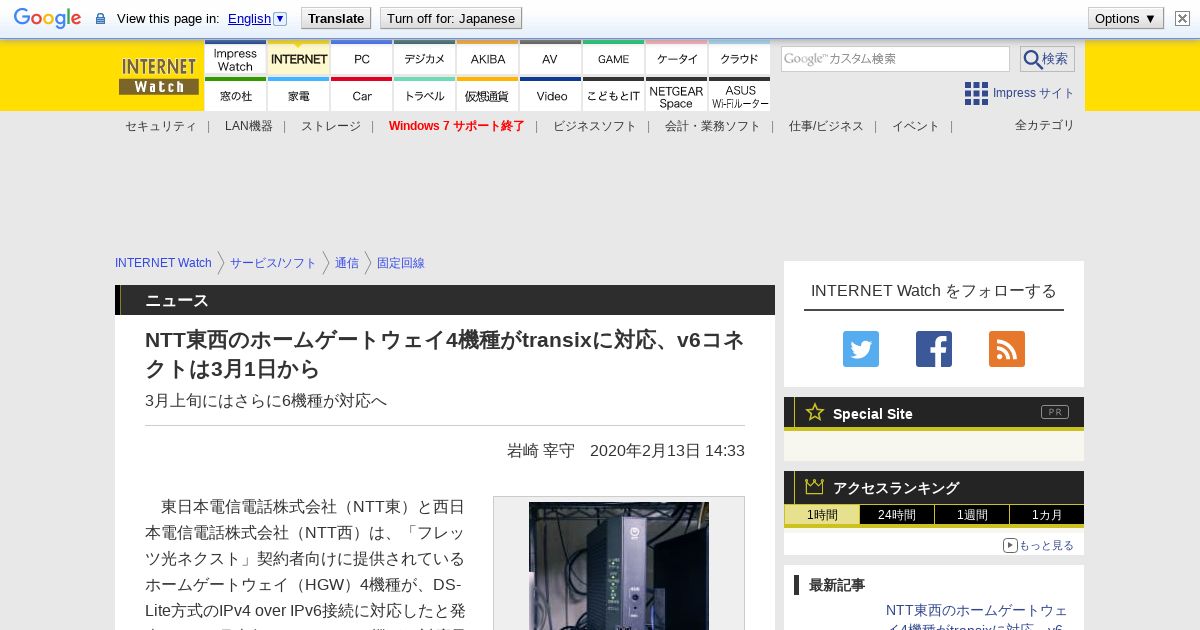
Task: Open the 仕事/ビジネス category
Action: [825, 126]
